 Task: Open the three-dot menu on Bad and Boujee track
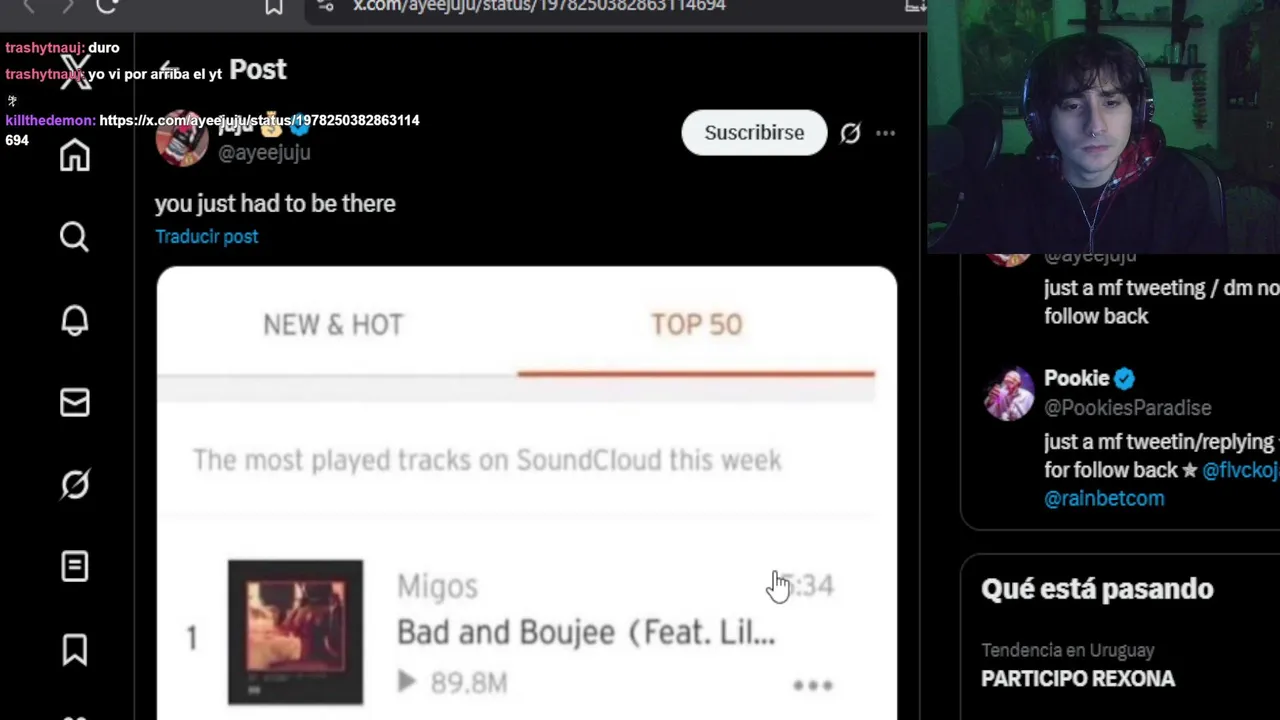coord(813,685)
